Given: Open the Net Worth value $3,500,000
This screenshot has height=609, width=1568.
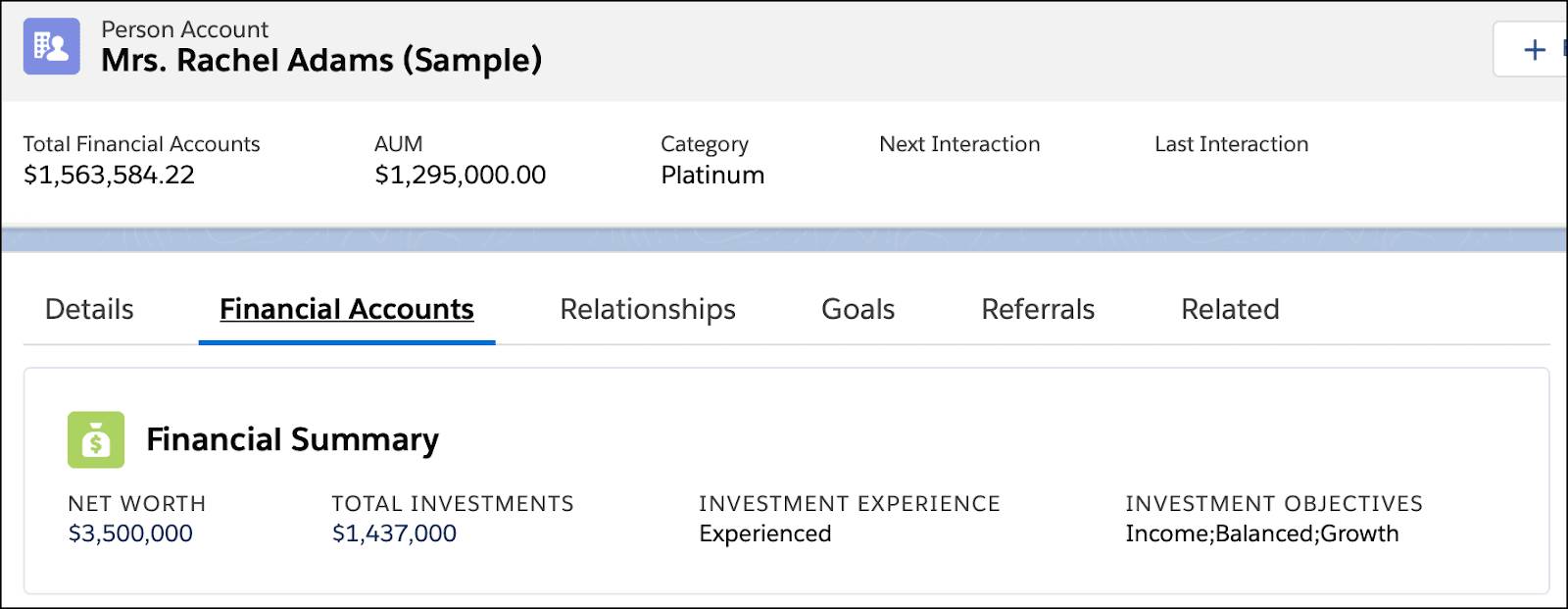Looking at the screenshot, I should (x=128, y=533).
